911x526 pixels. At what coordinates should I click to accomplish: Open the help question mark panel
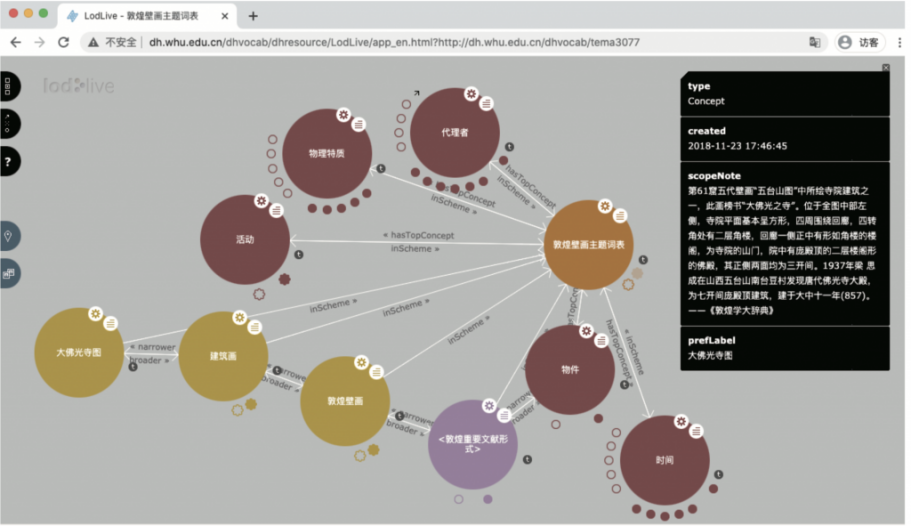[7, 161]
